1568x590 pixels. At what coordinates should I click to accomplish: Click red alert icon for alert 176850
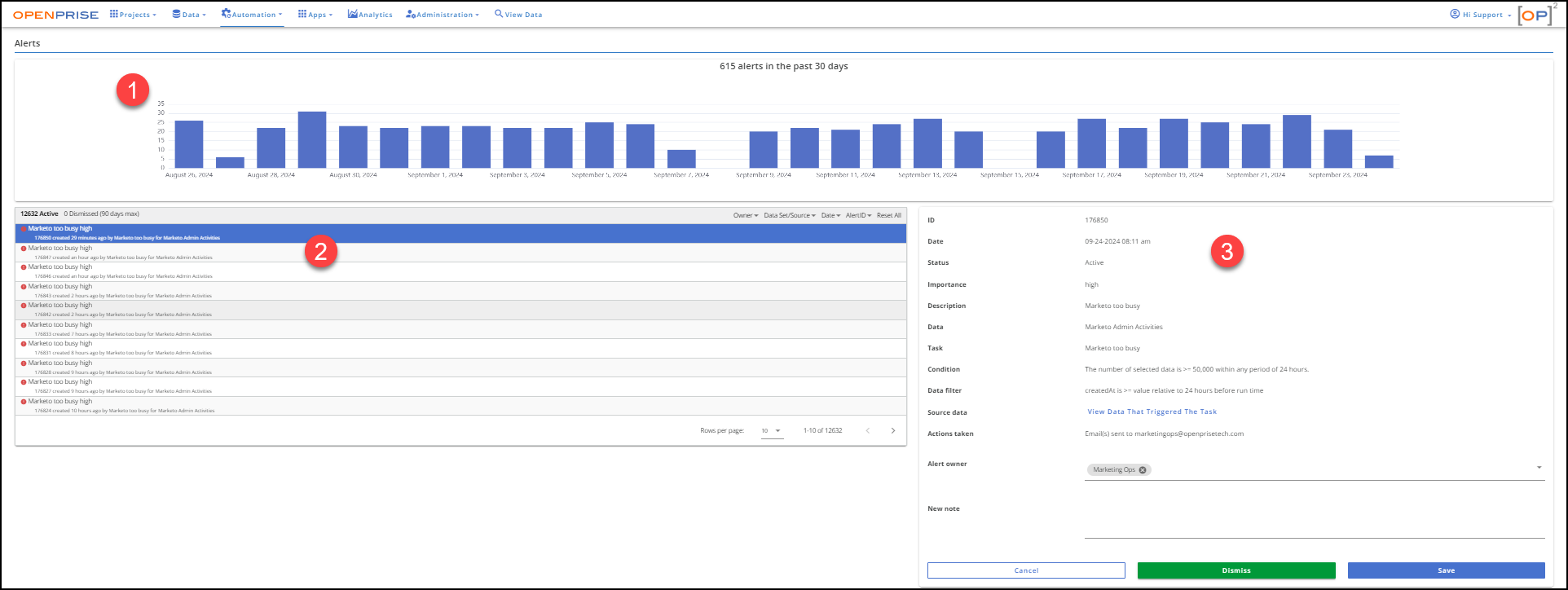24,229
